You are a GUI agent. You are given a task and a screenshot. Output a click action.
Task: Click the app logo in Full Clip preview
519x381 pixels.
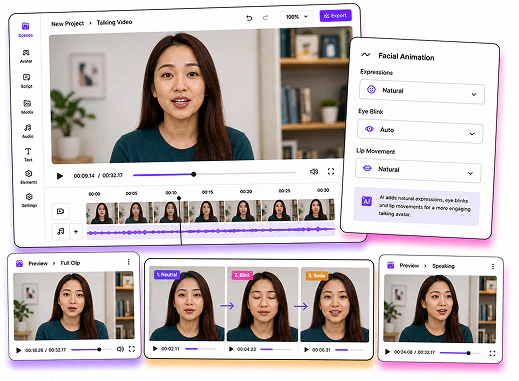(x=19, y=263)
